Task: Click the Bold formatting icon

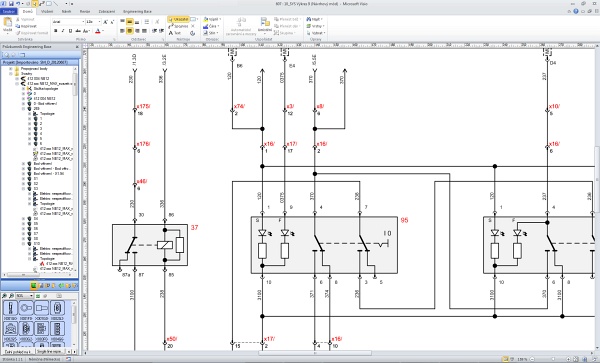Action: [56, 31]
